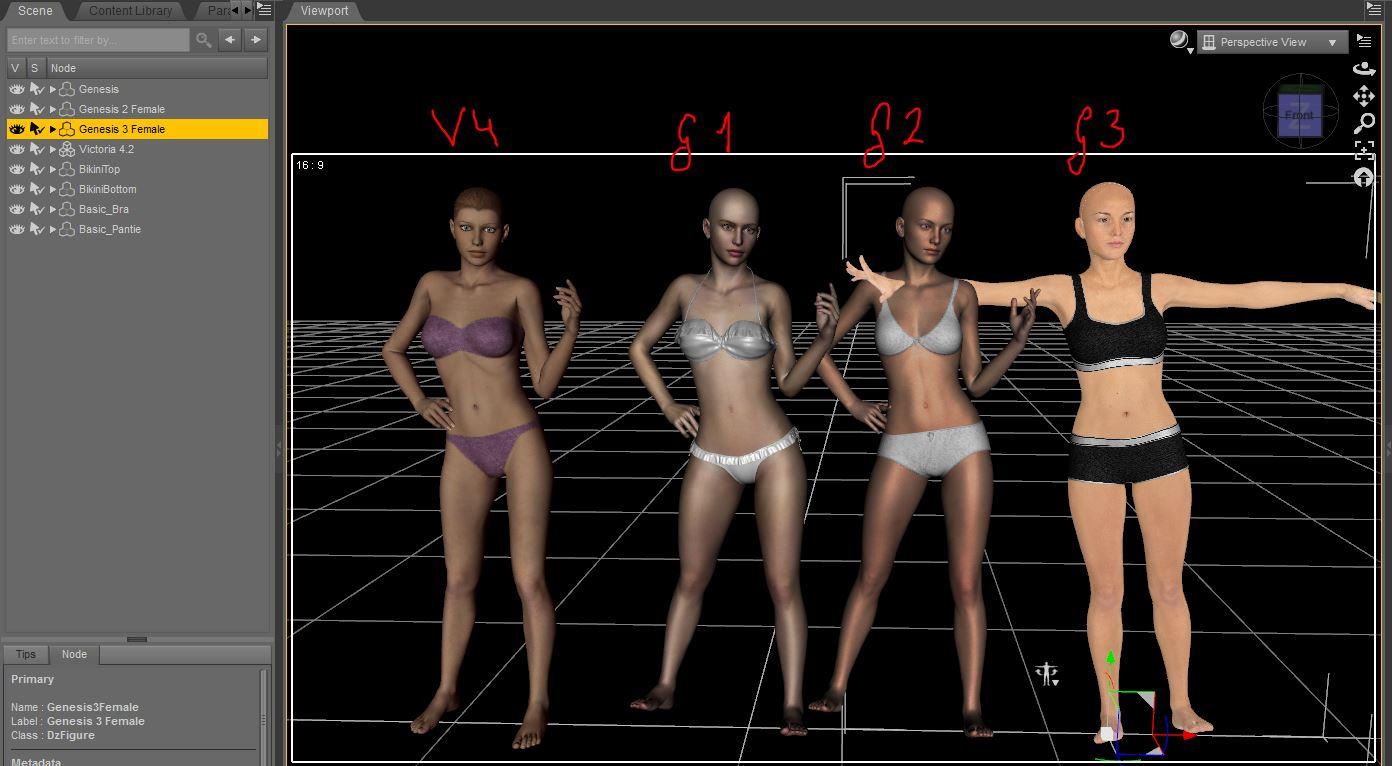Toggle selectability arrow for Basic_Bra

(x=36, y=209)
